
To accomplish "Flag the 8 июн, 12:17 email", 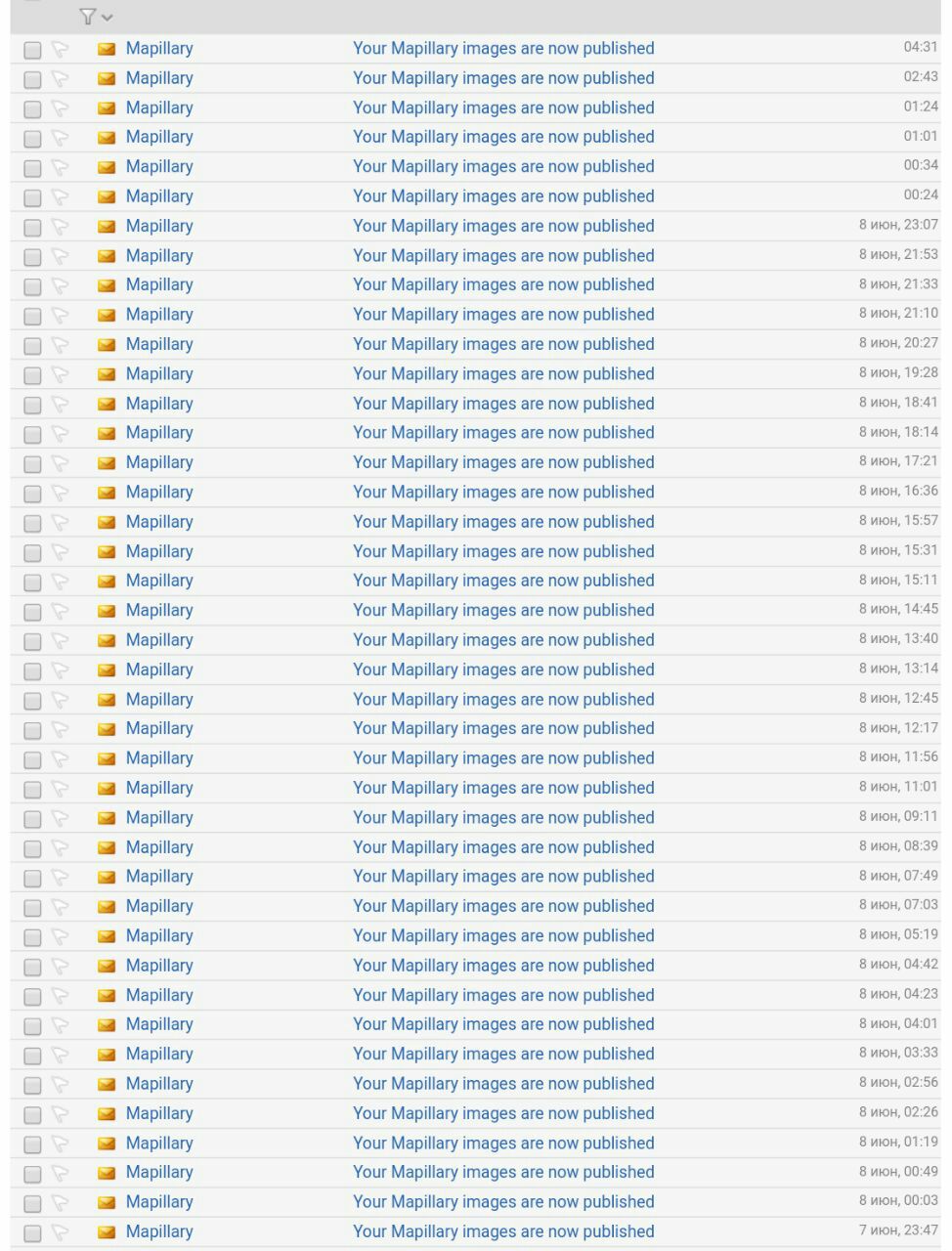I will [61, 729].
